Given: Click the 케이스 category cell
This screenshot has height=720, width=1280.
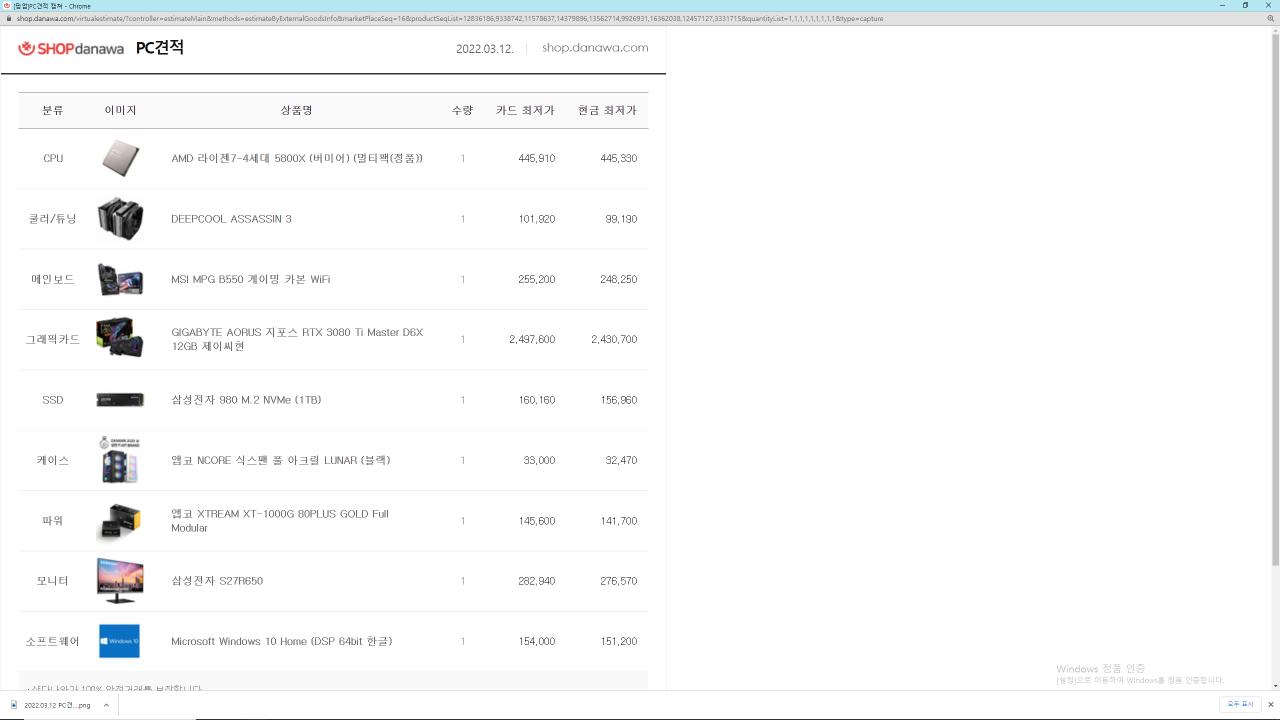Looking at the screenshot, I should (53, 460).
